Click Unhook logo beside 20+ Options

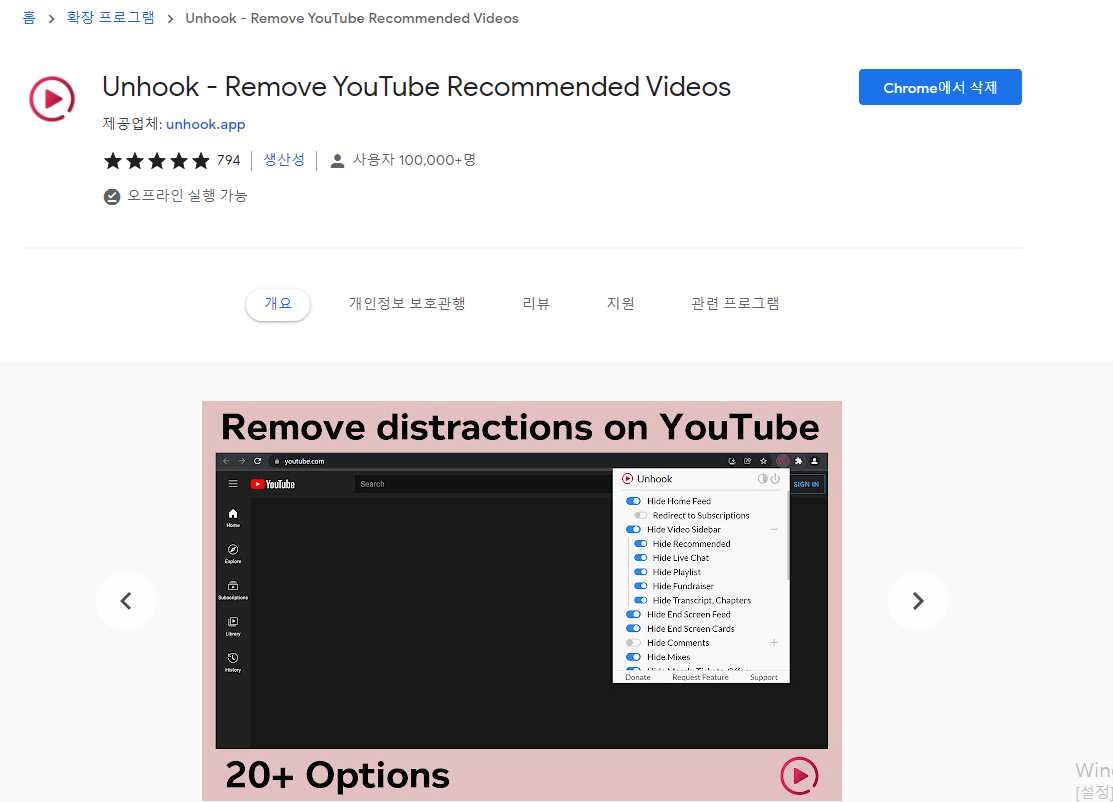tap(799, 776)
